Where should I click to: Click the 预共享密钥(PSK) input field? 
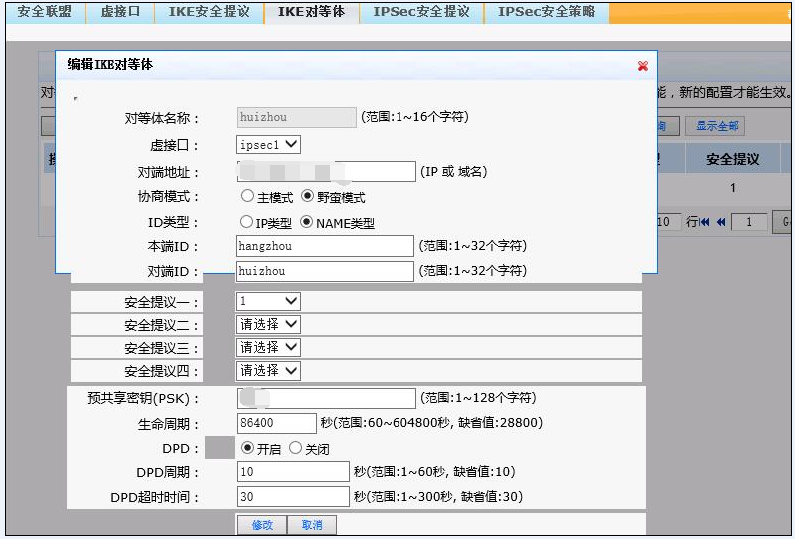[x=326, y=398]
